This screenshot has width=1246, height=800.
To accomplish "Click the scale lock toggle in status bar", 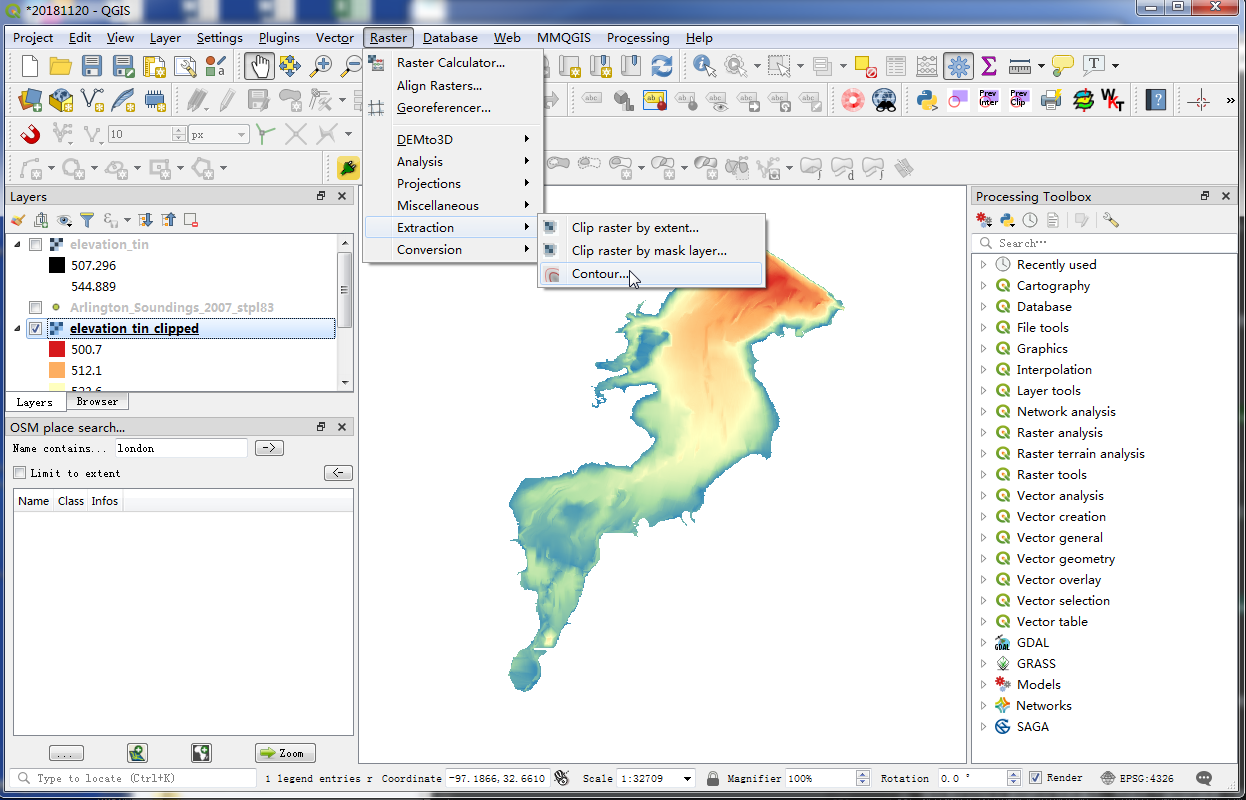I will tap(713, 778).
